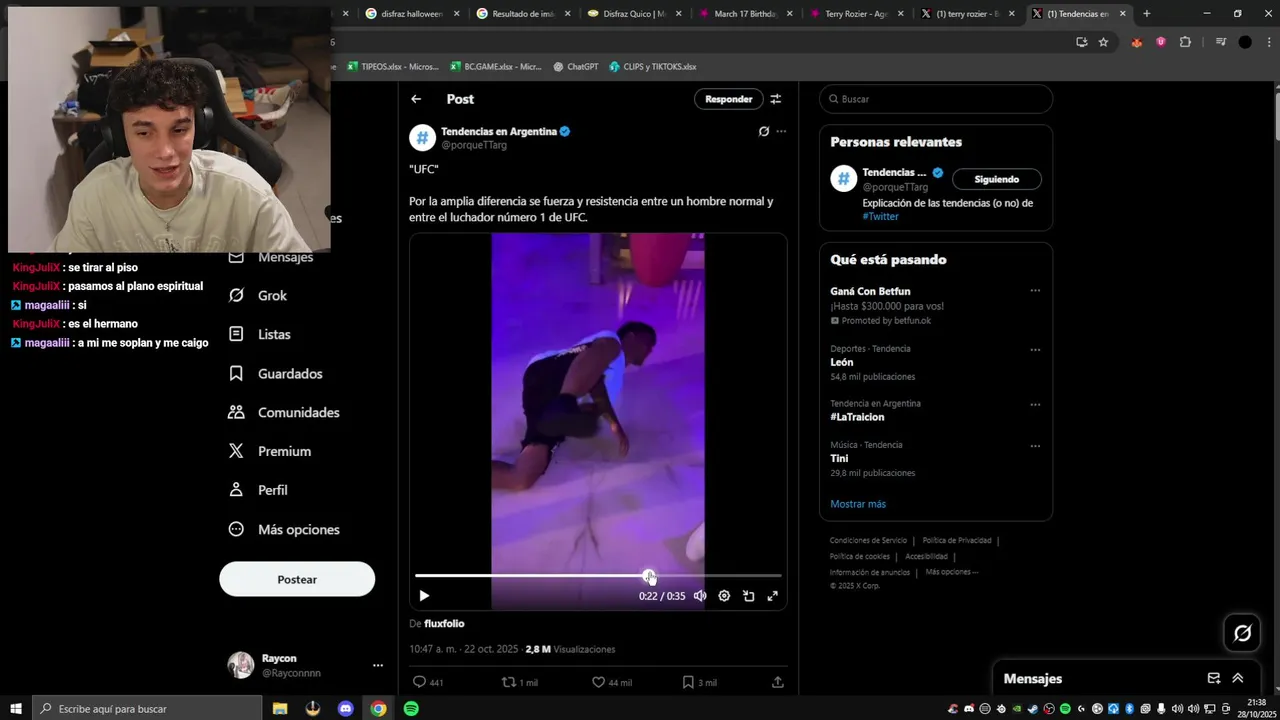
Task: Open Spotify from the taskbar
Action: click(x=411, y=708)
